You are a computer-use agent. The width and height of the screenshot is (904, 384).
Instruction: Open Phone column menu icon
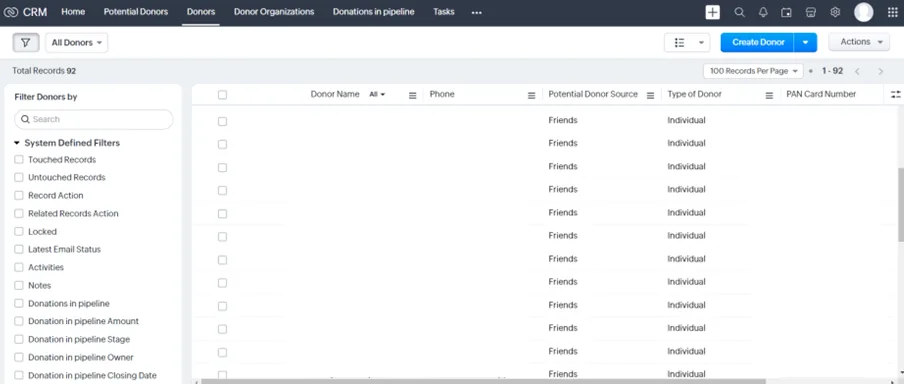(532, 95)
